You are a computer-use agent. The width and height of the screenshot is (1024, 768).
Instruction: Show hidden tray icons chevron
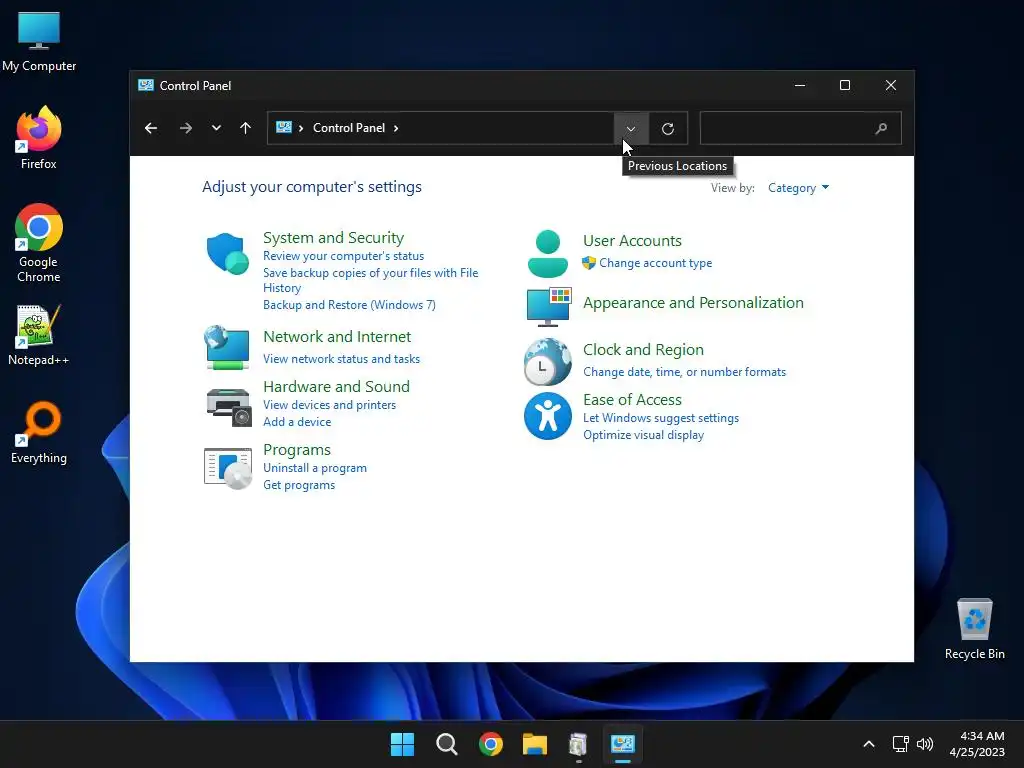point(869,744)
